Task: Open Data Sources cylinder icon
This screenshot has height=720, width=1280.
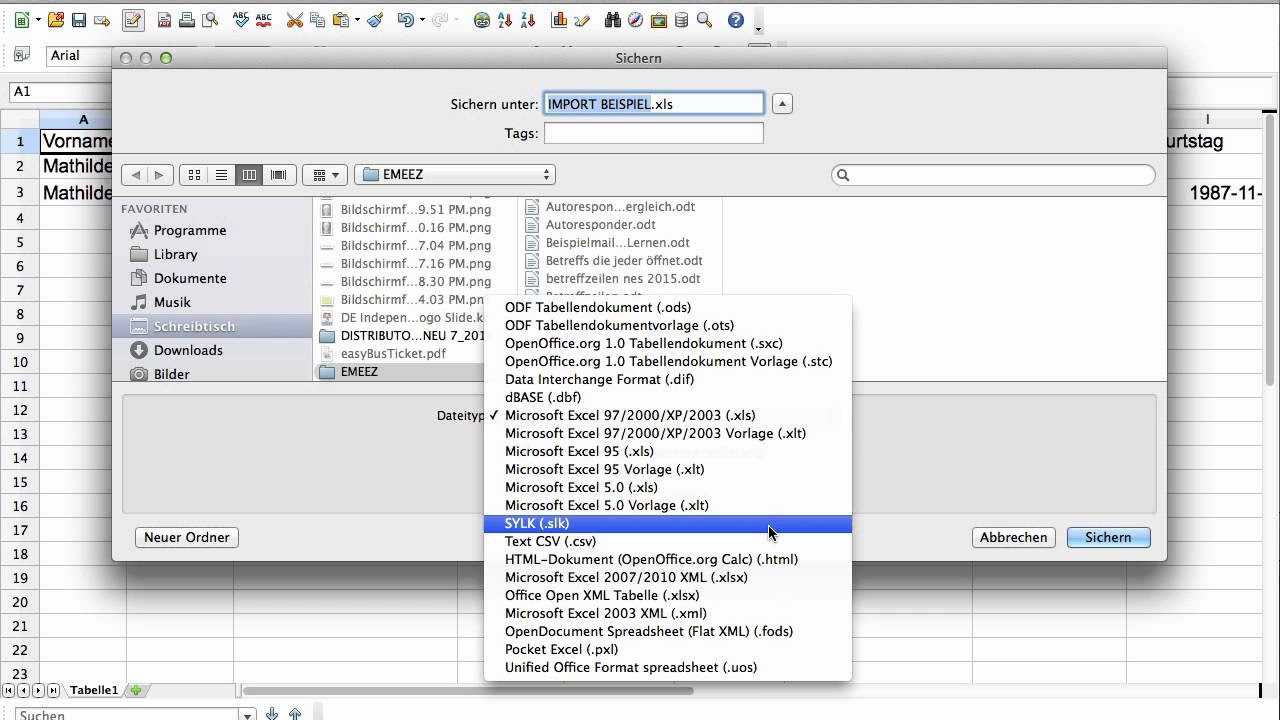Action: tap(682, 19)
